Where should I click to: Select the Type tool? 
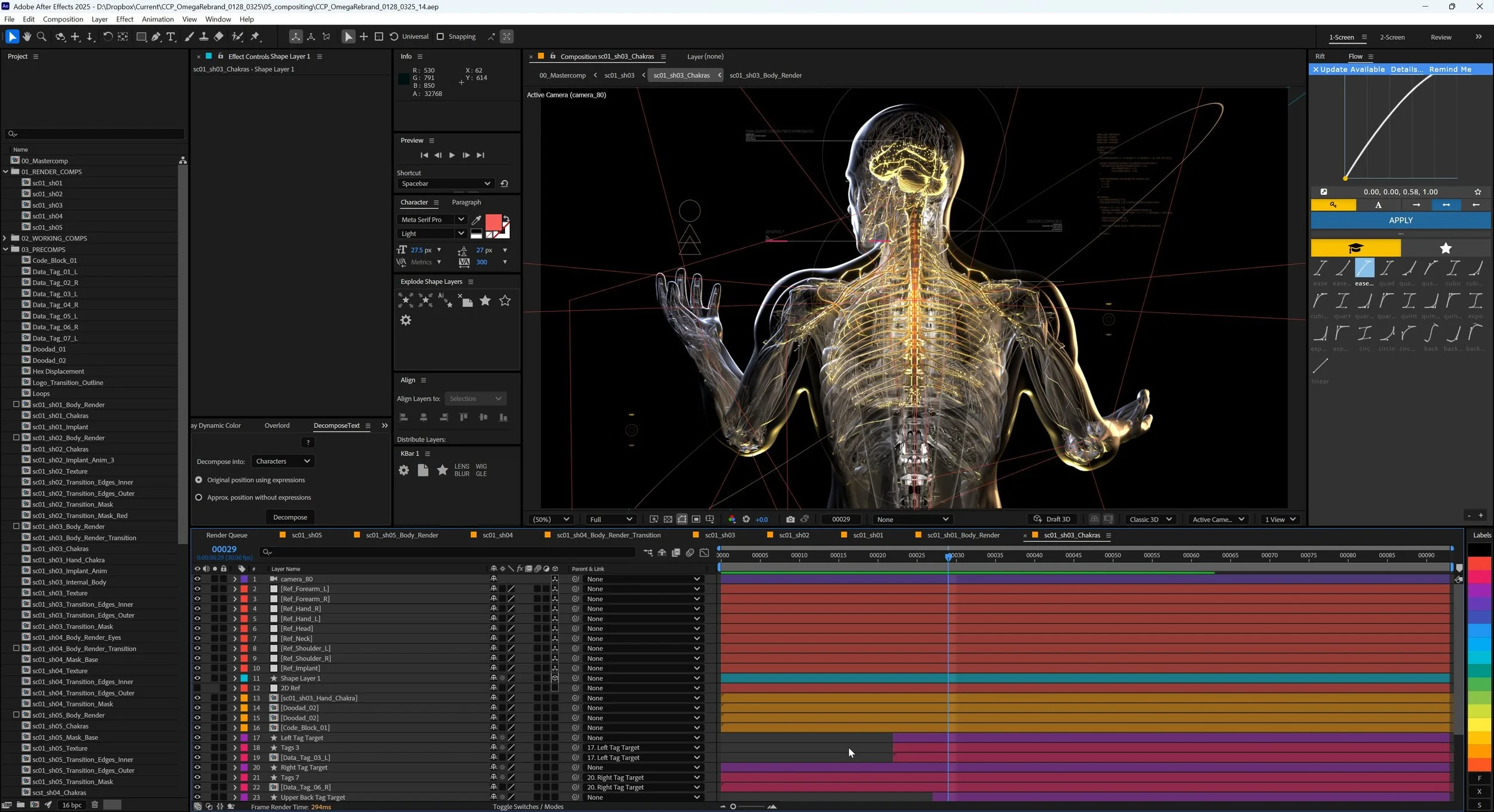point(171,37)
